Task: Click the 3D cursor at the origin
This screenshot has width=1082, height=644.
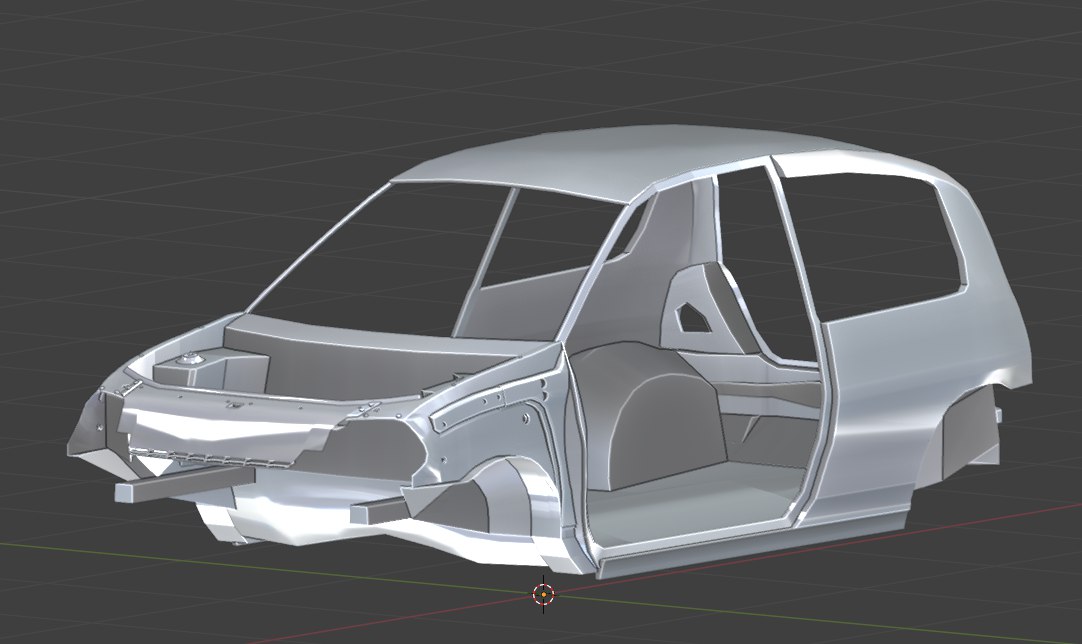Action: [544, 594]
